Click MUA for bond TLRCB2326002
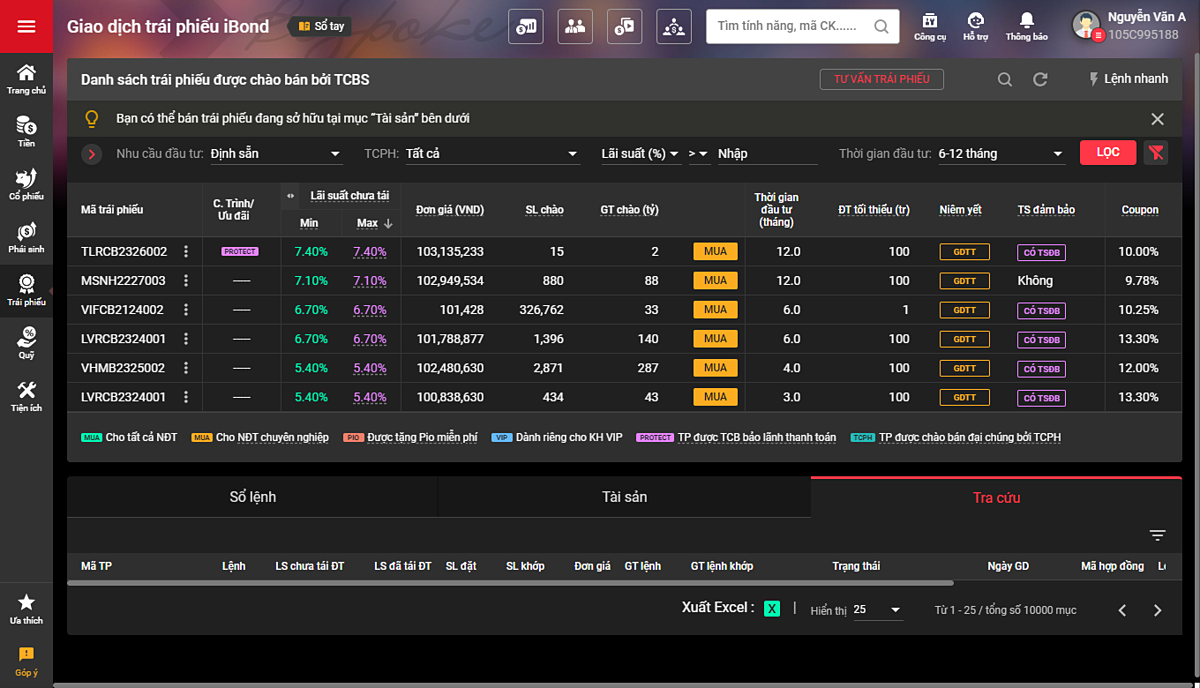This screenshot has height=688, width=1200. (x=715, y=252)
